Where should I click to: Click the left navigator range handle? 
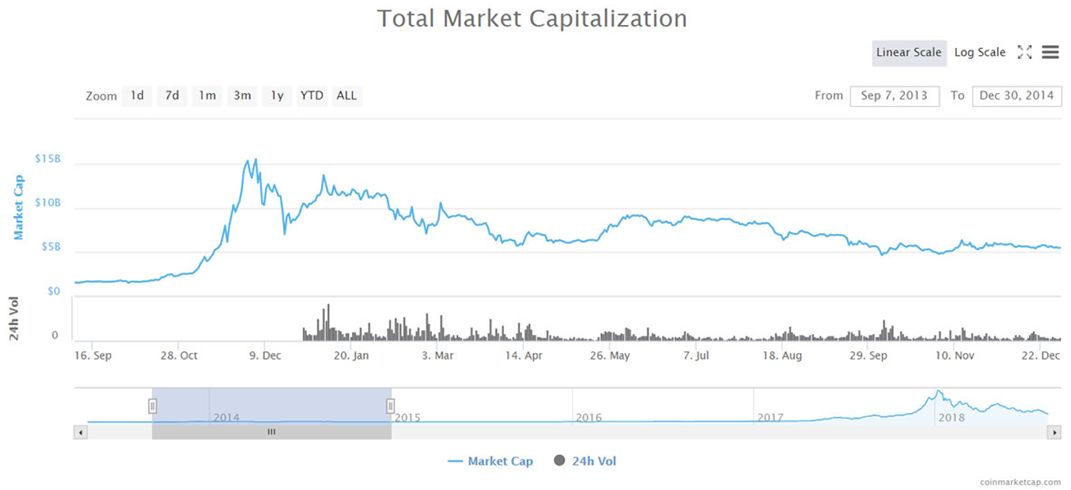(153, 405)
